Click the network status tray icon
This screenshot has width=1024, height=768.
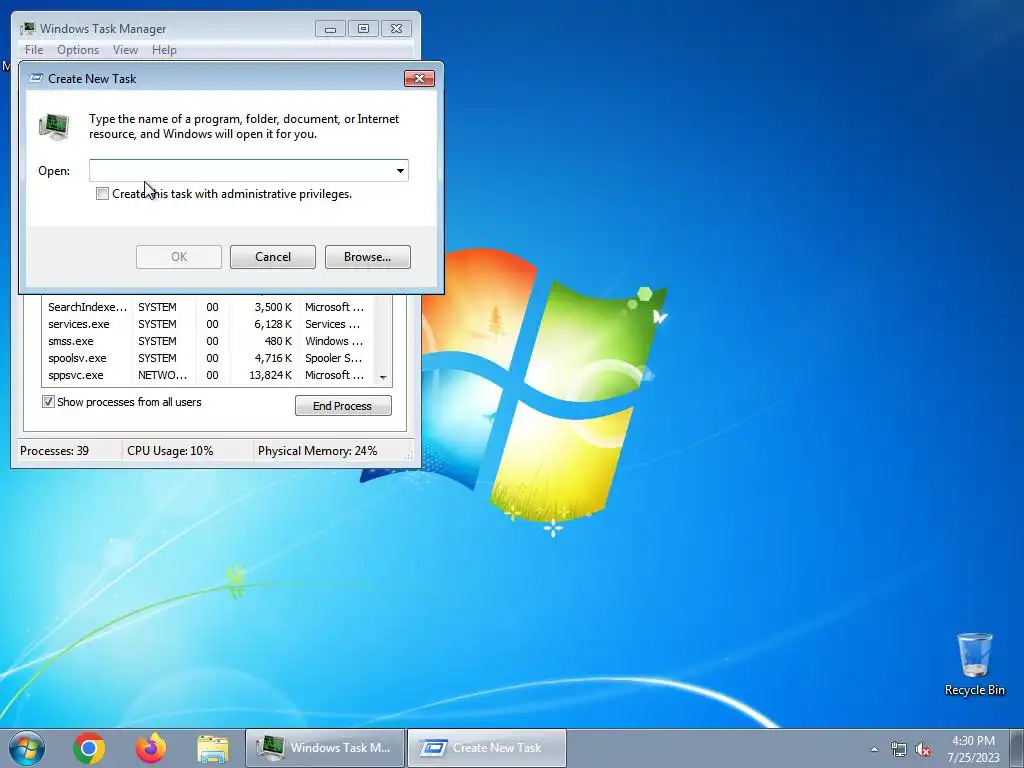pos(899,749)
